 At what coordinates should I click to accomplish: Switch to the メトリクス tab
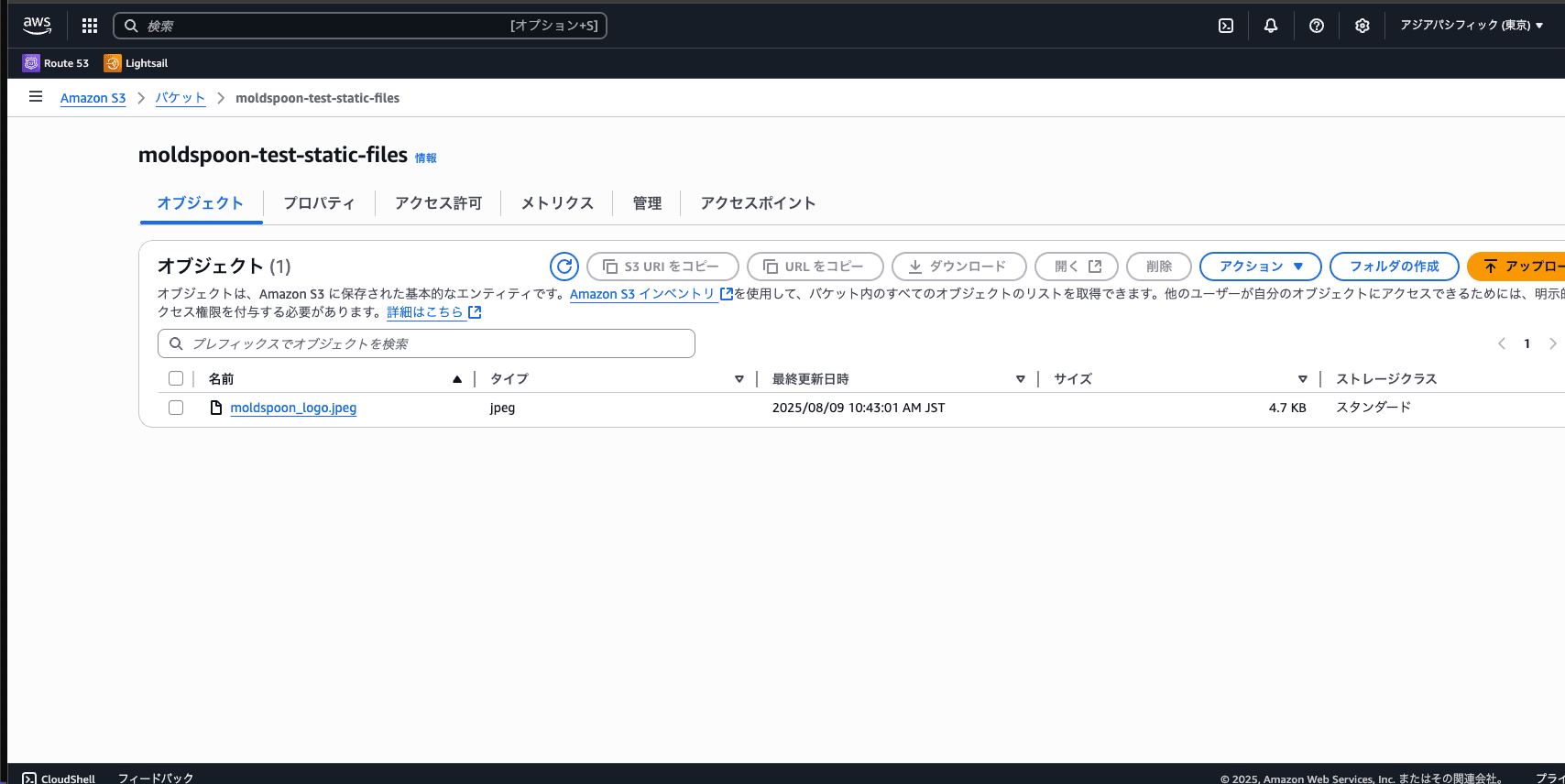[557, 203]
